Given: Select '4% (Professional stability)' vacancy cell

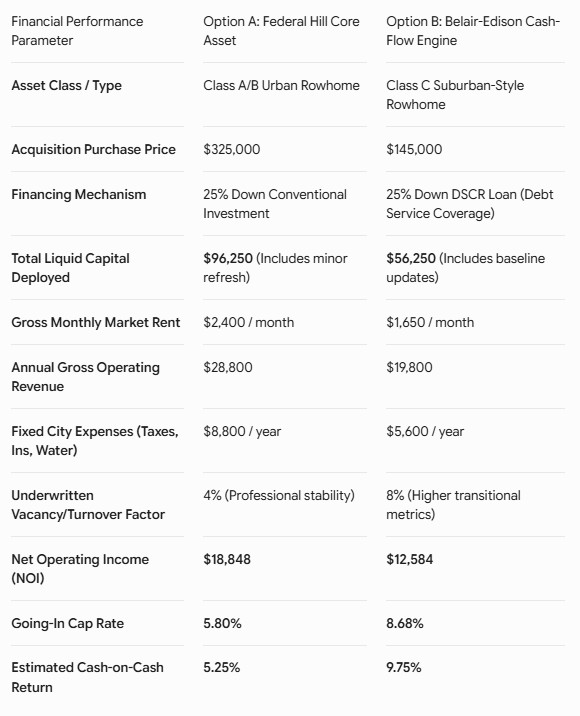Looking at the screenshot, I should pos(279,495).
